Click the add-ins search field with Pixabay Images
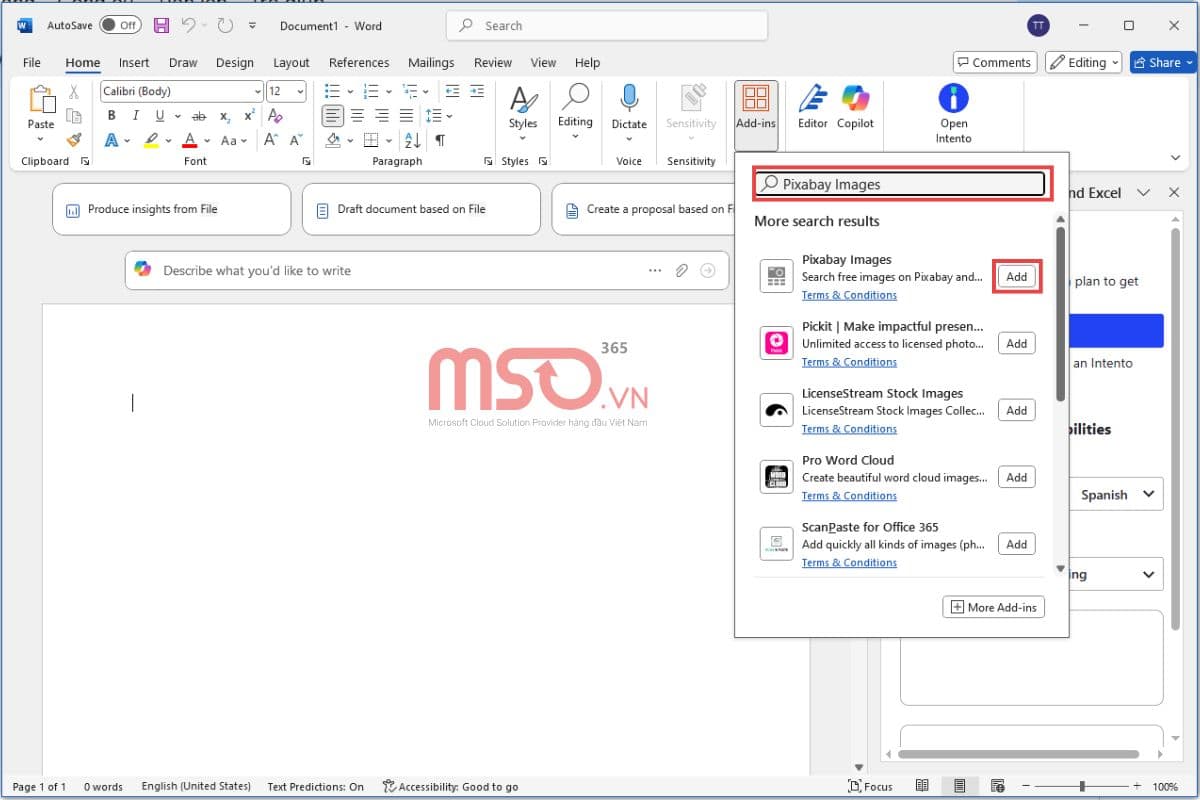Screen dimensions: 1200x800 pyautogui.click(x=899, y=184)
